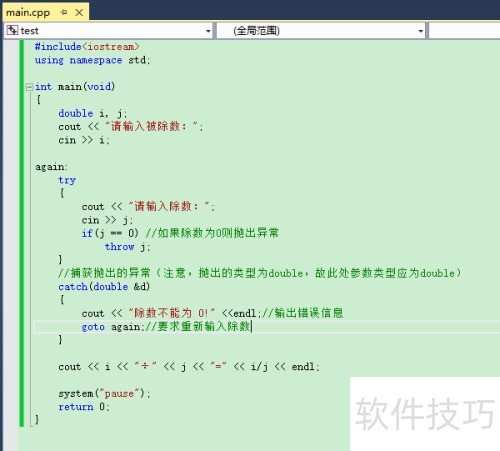This screenshot has width=500, height=451.
Task: Collapse the int main(void) code block
Action: 29,87
